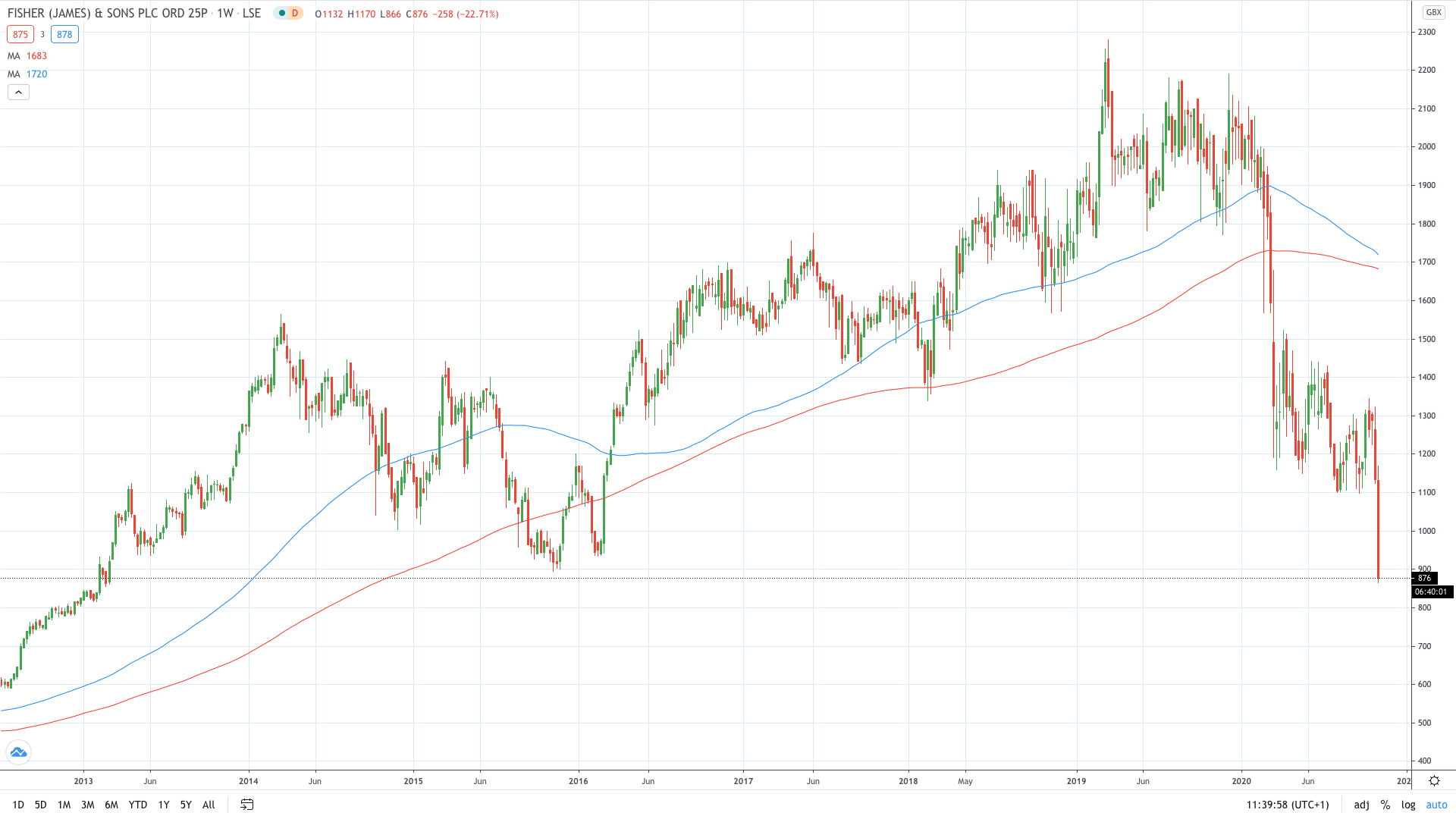Select the 1M time range

pyautogui.click(x=64, y=805)
